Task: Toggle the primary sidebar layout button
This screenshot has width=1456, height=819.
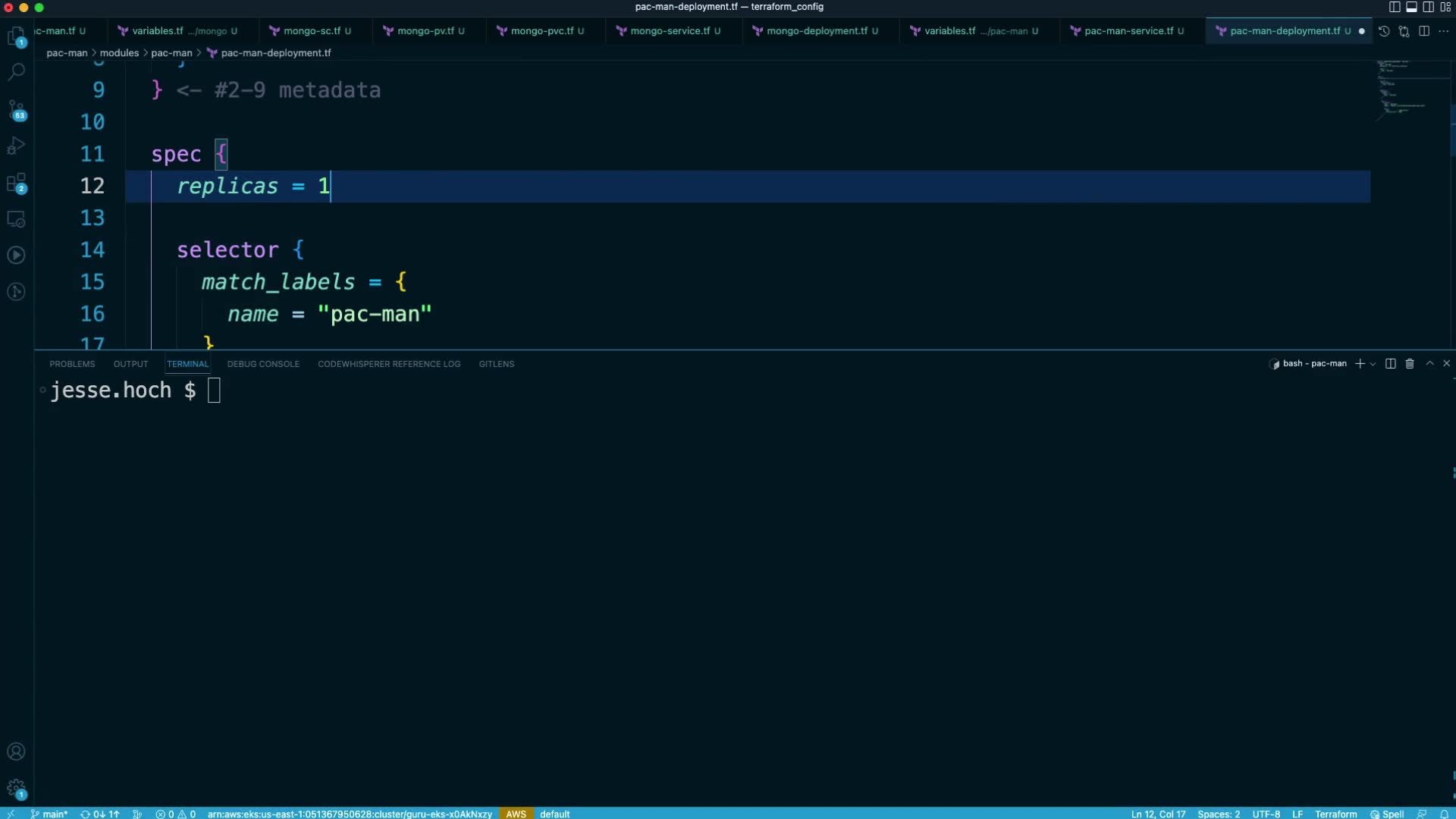Action: pos(1395,7)
